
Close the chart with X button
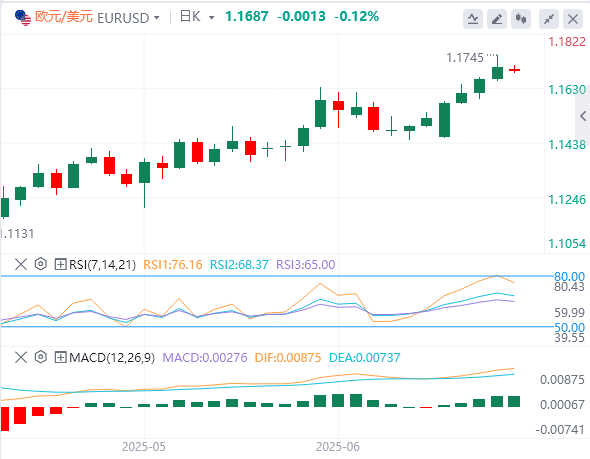pos(573,19)
